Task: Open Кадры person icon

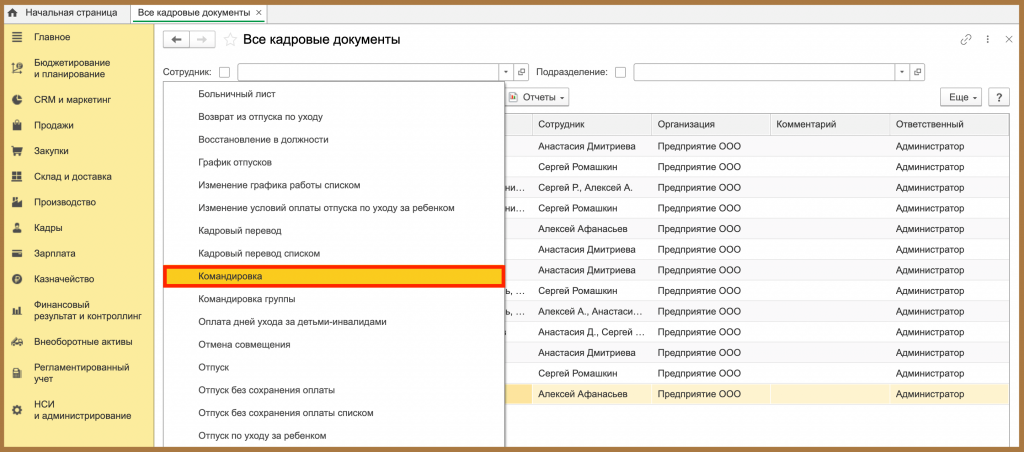Action: [18, 228]
